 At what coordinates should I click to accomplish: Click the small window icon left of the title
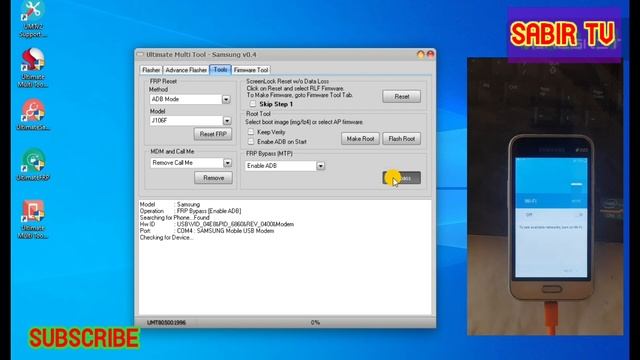coord(140,54)
